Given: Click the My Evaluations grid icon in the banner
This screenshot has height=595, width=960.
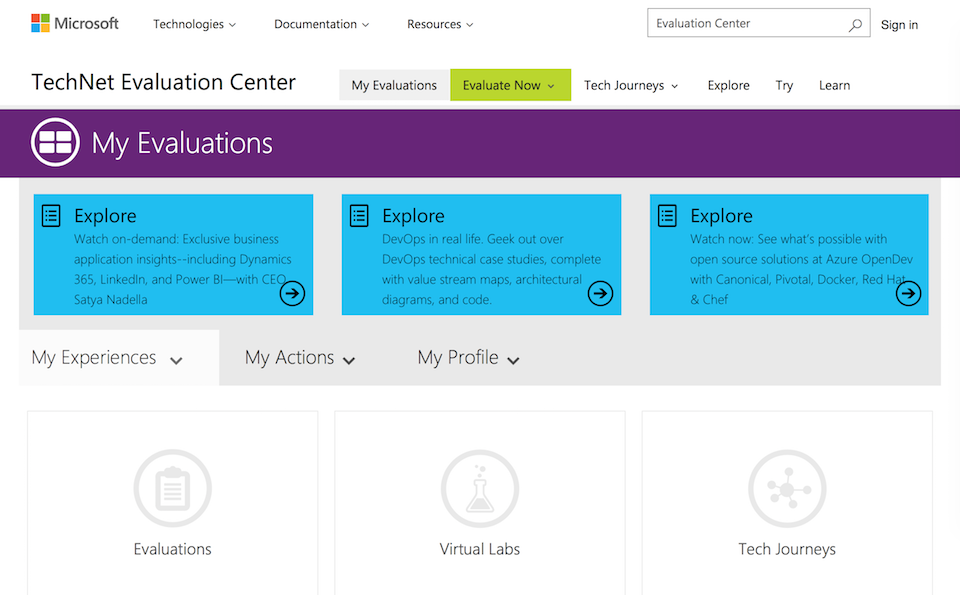Looking at the screenshot, I should [x=55, y=143].
